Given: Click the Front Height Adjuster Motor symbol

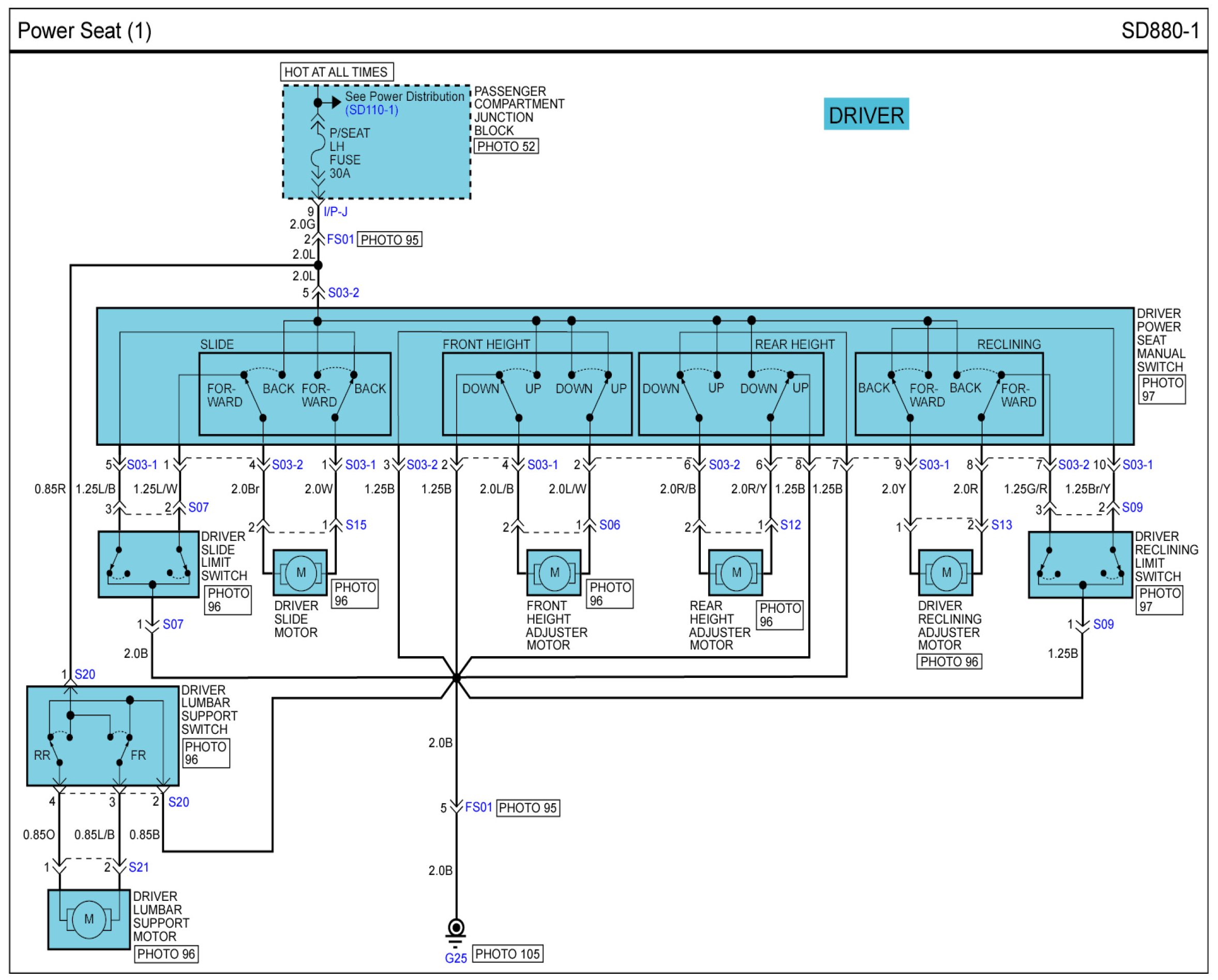Looking at the screenshot, I should point(553,573).
